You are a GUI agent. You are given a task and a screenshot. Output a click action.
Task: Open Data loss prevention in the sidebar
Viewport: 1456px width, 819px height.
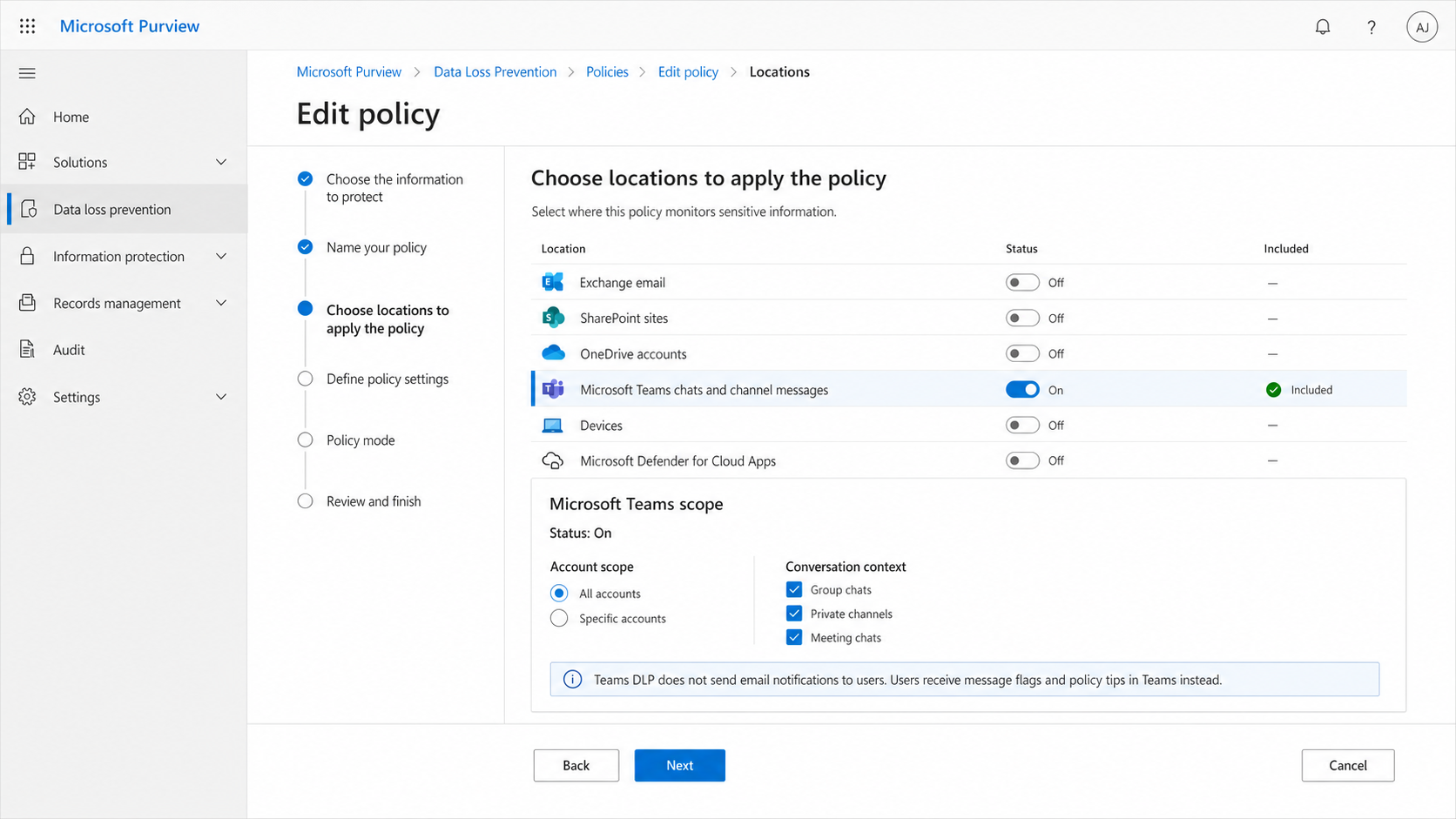[x=124, y=209]
